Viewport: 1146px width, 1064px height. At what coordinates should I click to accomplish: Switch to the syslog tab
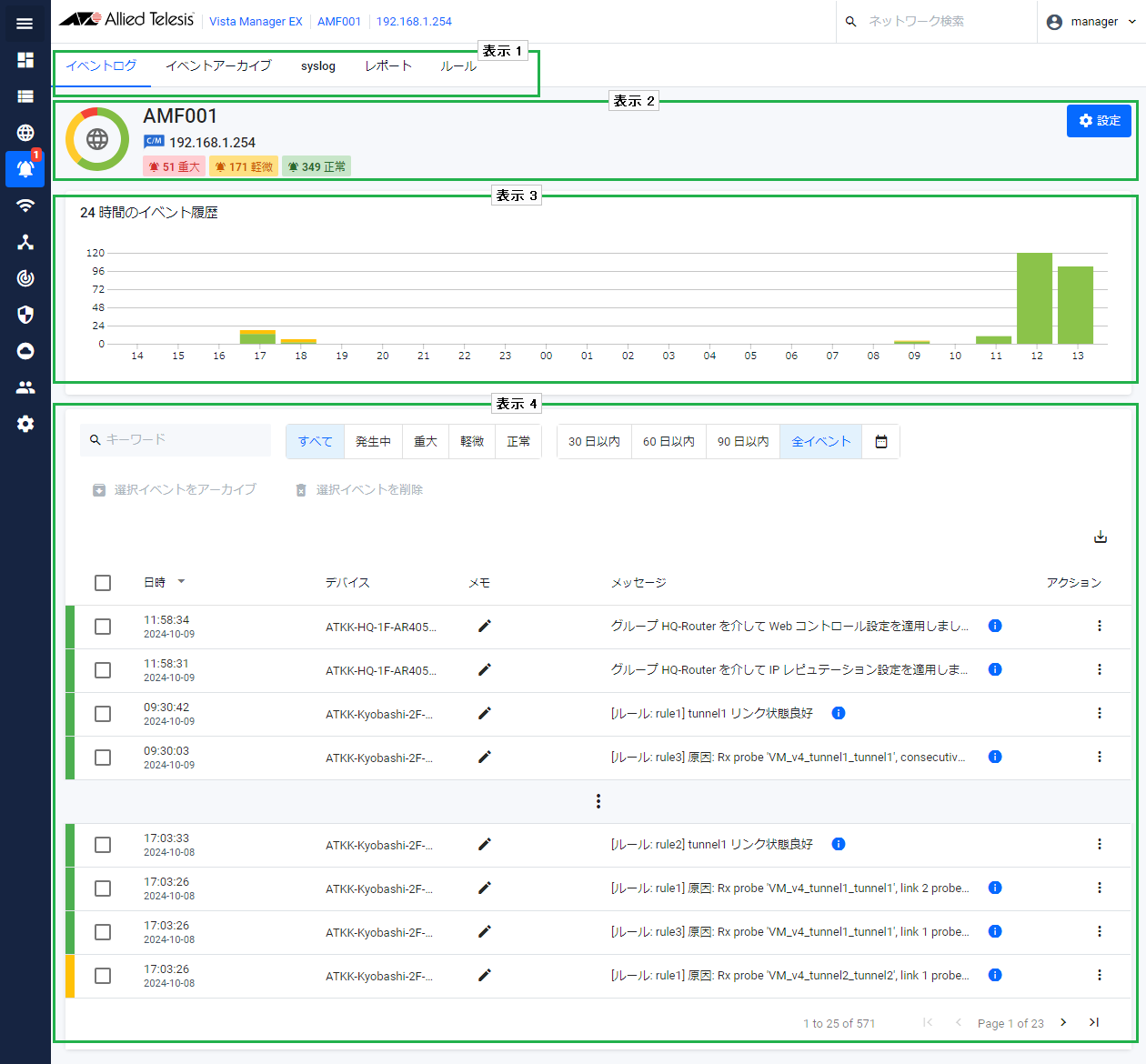pyautogui.click(x=318, y=66)
